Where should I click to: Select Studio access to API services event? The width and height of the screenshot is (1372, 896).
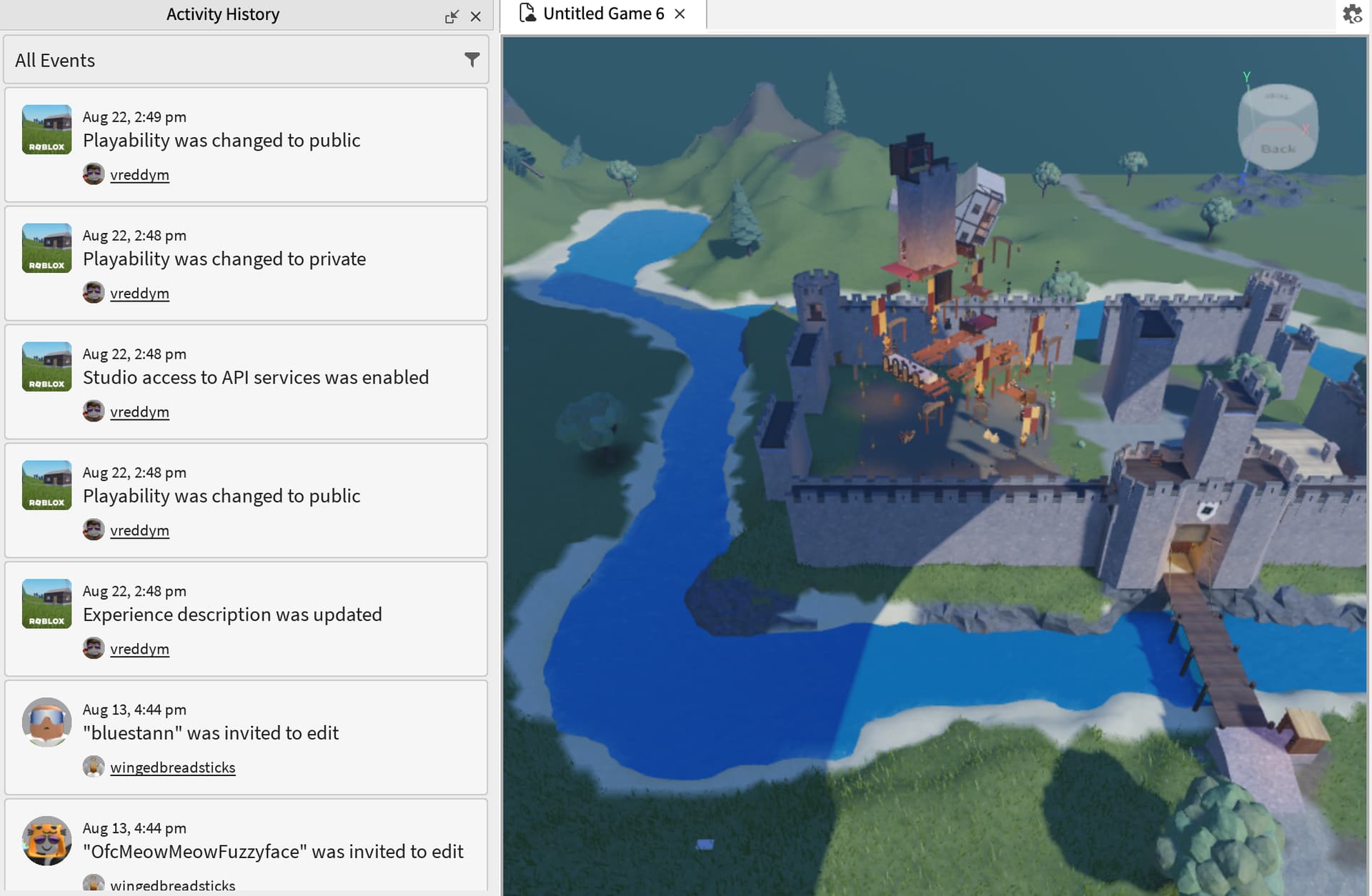256,377
